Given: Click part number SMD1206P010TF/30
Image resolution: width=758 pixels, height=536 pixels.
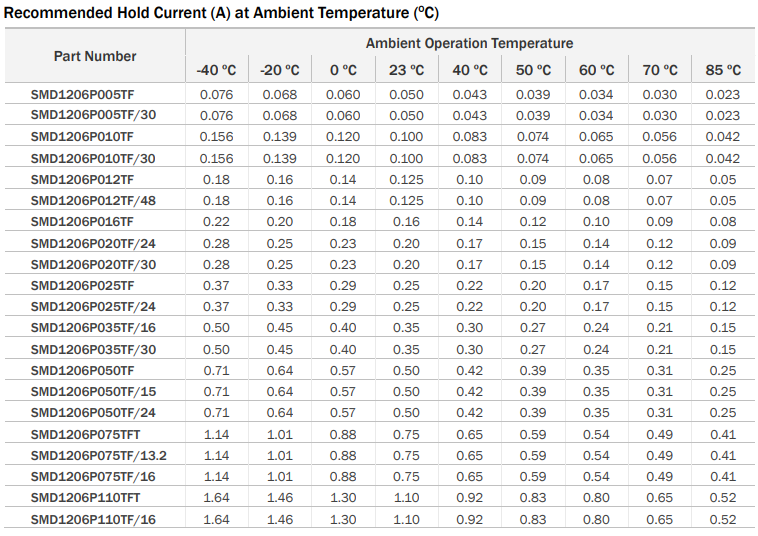Looking at the screenshot, I should tap(93, 158).
